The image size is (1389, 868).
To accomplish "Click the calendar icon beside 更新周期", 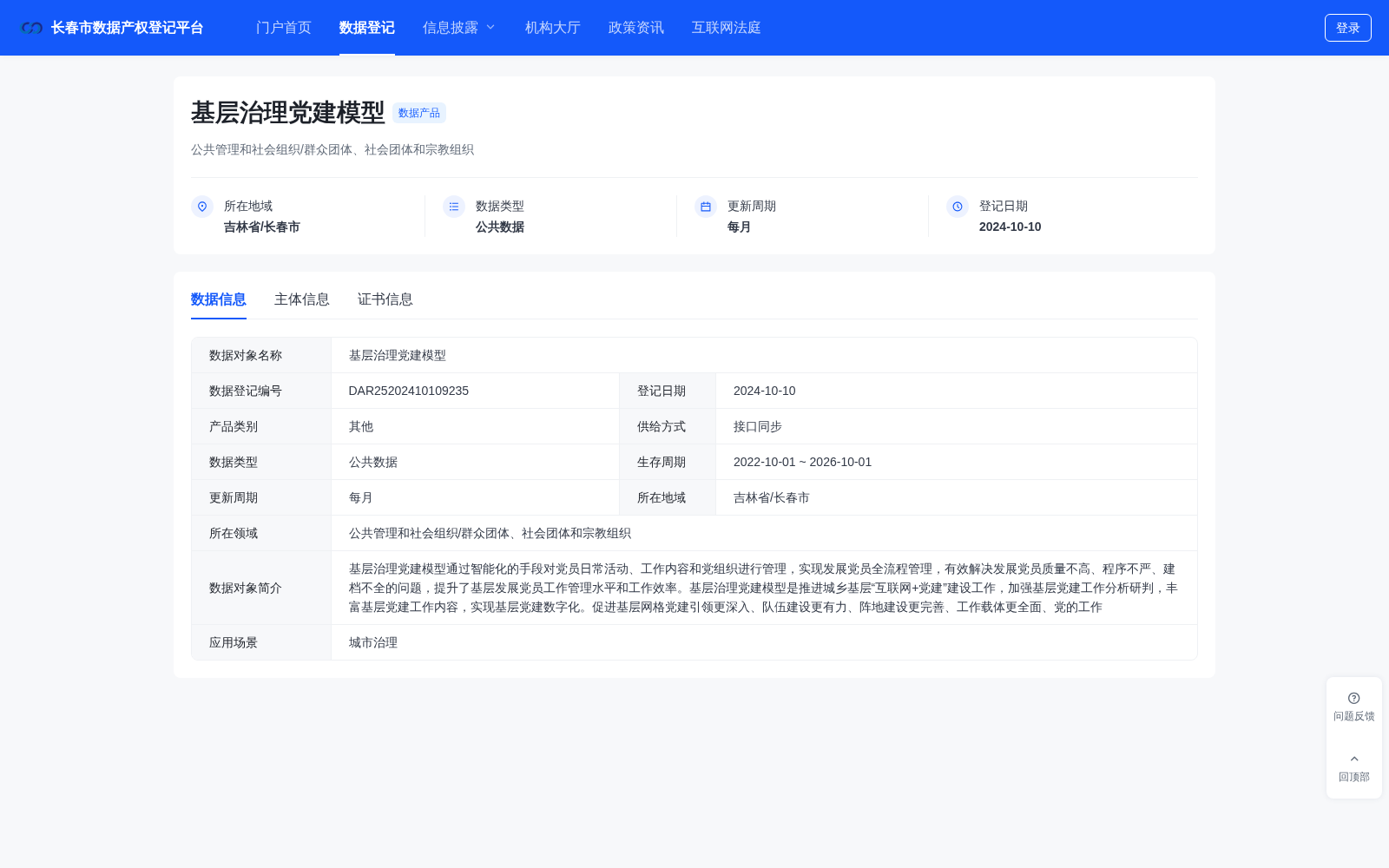I will 706,207.
